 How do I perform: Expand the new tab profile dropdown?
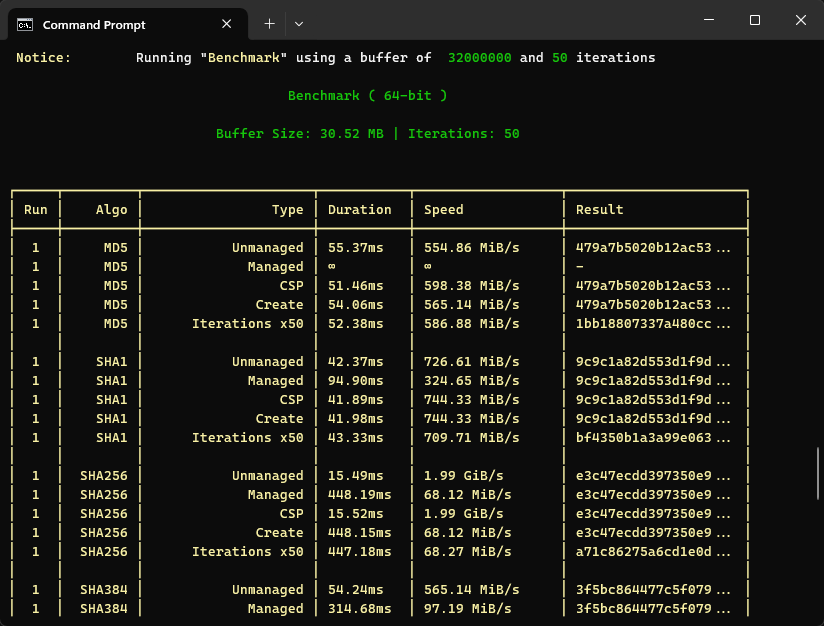coord(299,24)
